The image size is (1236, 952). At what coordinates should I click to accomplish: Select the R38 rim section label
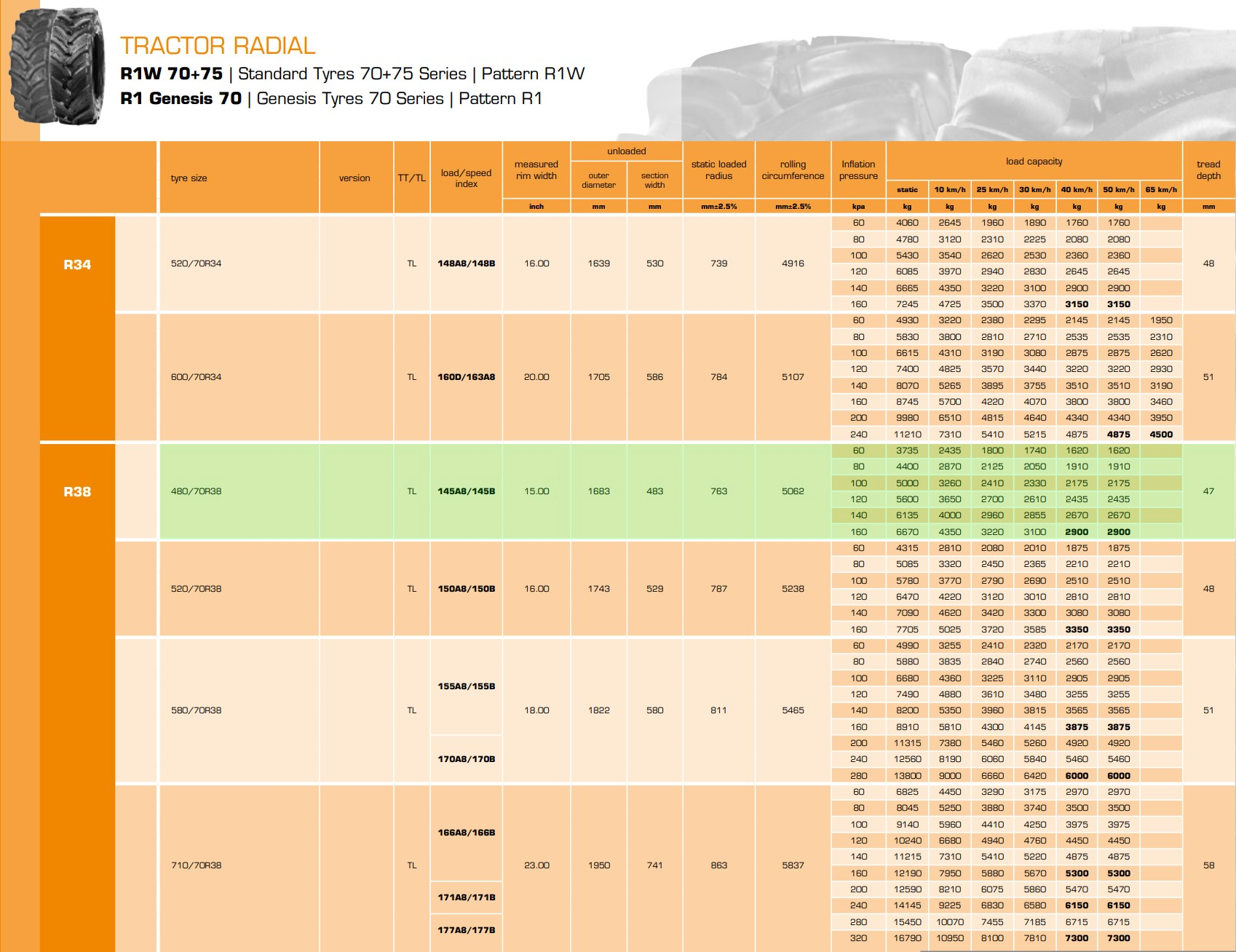[x=77, y=492]
